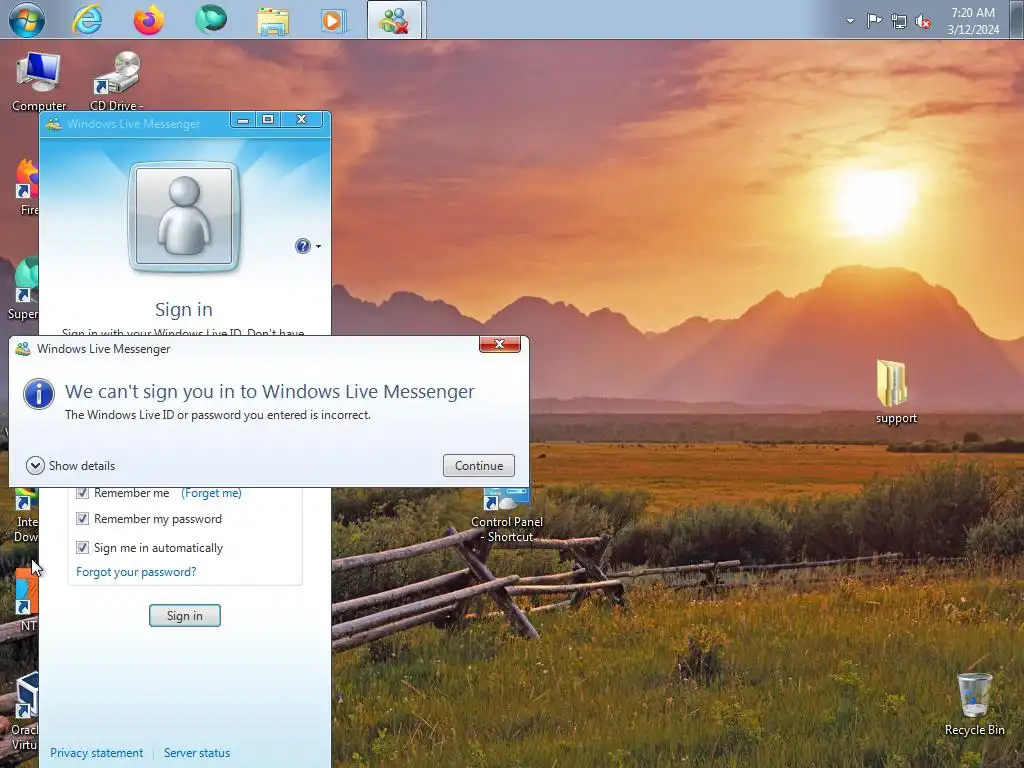This screenshot has width=1024, height=768.
Task: Open Action Center flag icon
Action: coord(874,21)
